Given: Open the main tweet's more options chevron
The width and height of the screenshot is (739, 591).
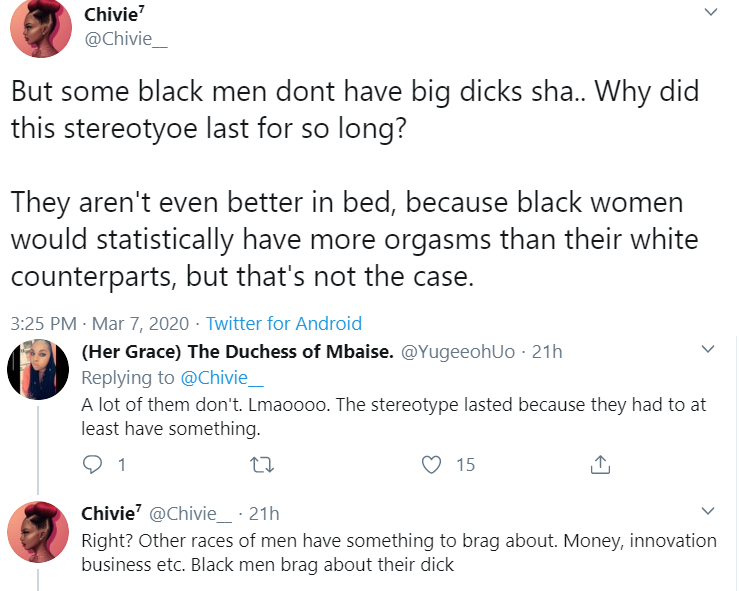Looking at the screenshot, I should coord(711,13).
